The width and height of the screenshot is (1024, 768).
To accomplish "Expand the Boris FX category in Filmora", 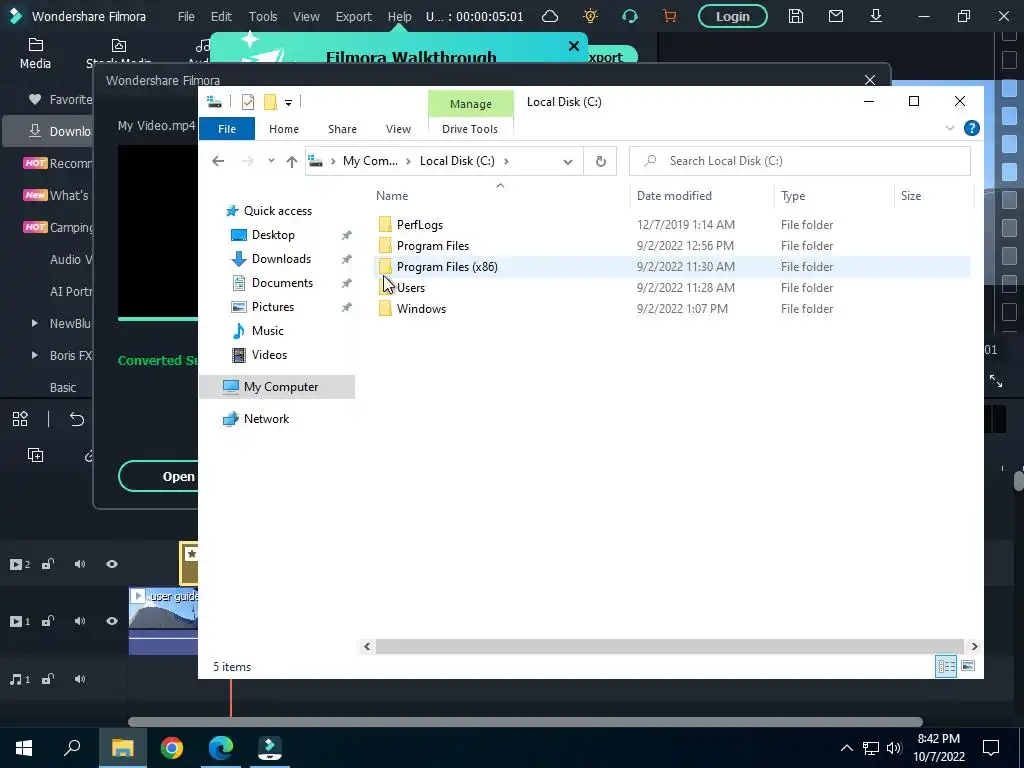I will [35, 355].
